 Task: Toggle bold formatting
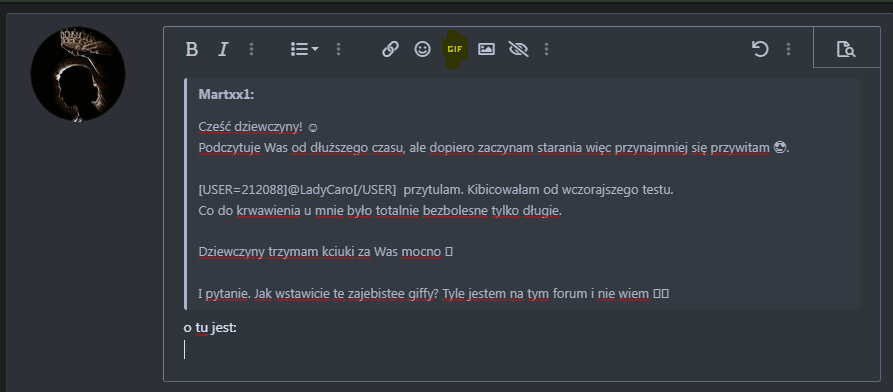tap(192, 50)
